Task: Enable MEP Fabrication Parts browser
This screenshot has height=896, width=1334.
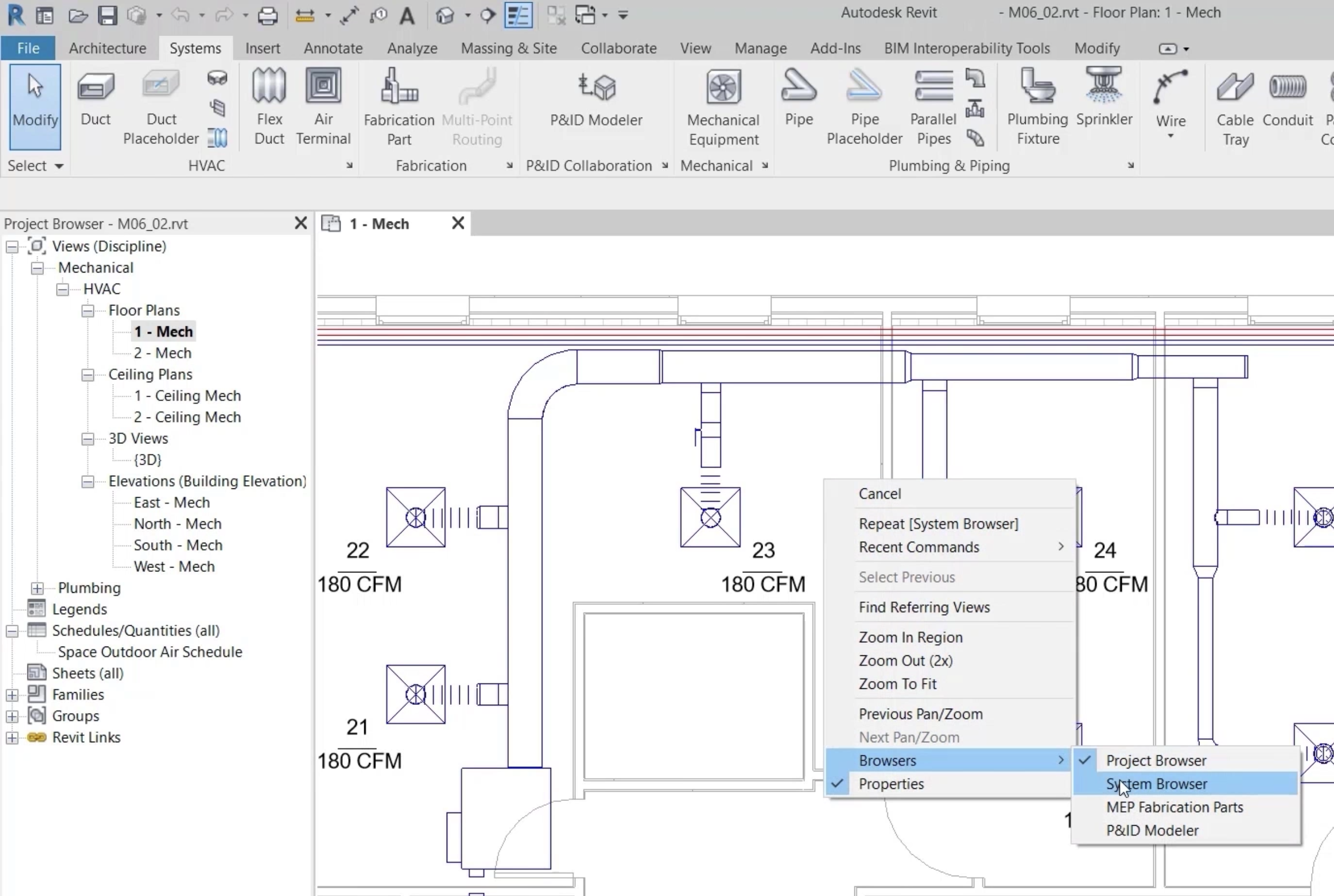Action: click(1186, 808)
